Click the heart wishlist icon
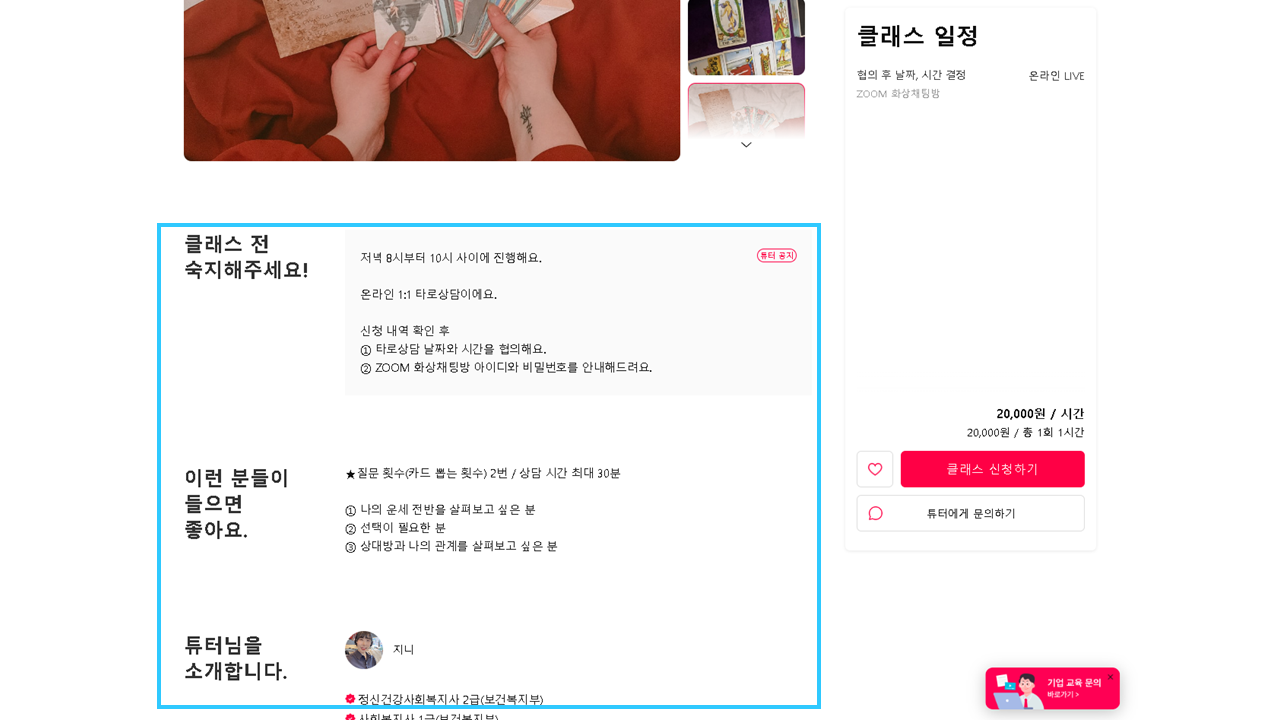Image resolution: width=1280 pixels, height=720 pixels. [x=875, y=469]
